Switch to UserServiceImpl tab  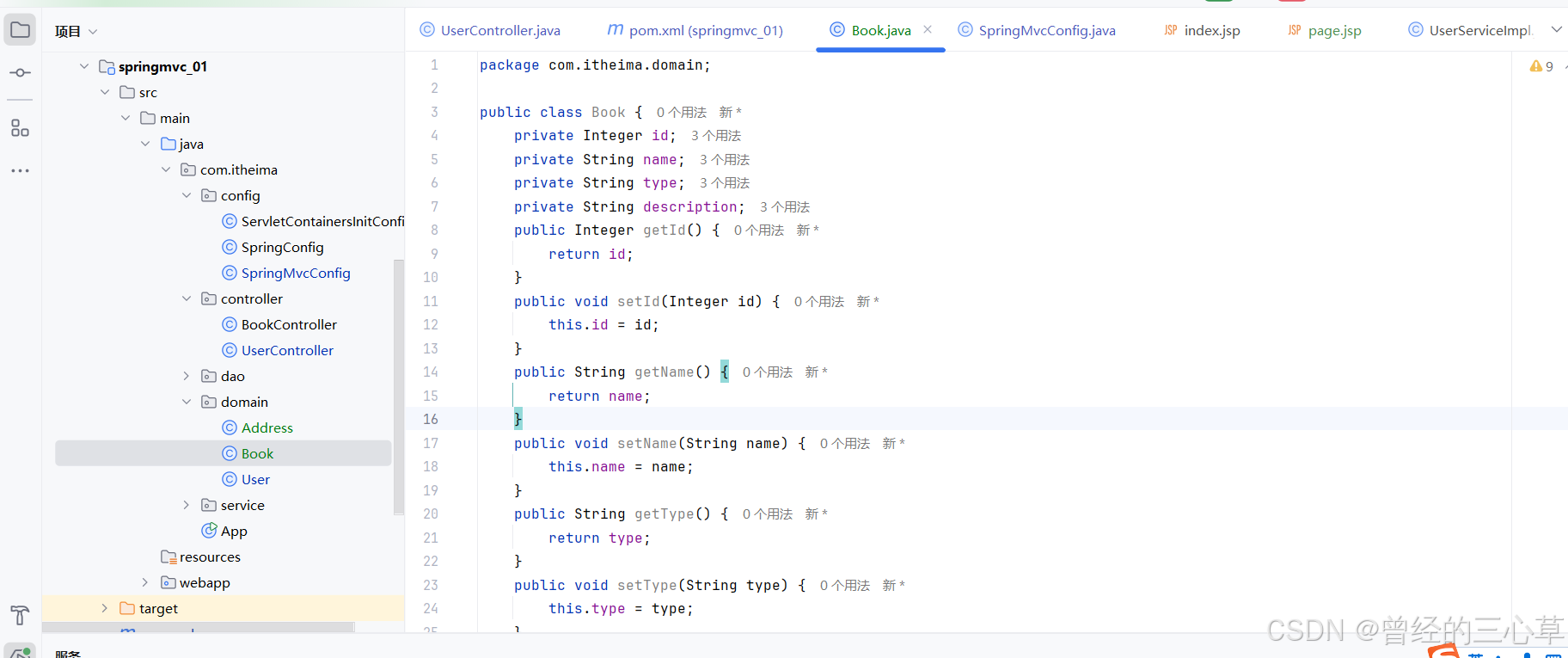point(1470,30)
